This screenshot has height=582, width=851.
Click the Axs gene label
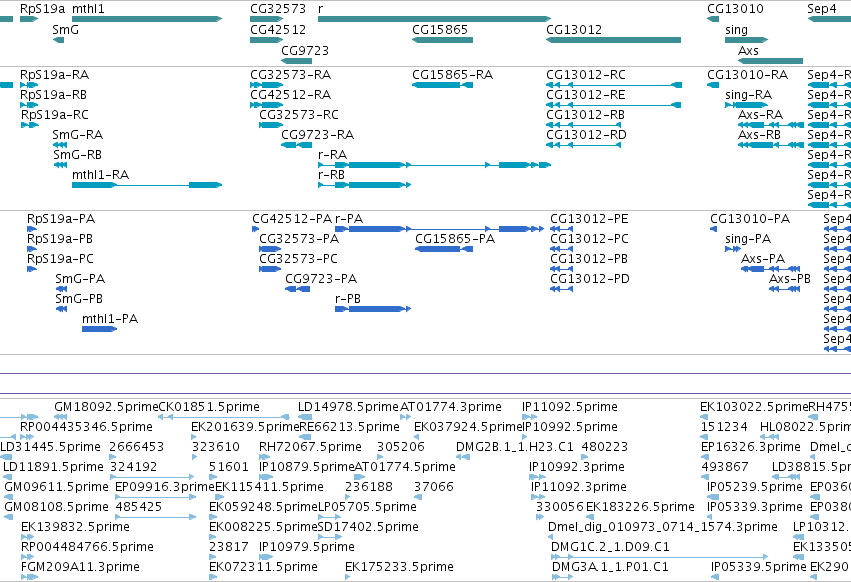point(748,50)
